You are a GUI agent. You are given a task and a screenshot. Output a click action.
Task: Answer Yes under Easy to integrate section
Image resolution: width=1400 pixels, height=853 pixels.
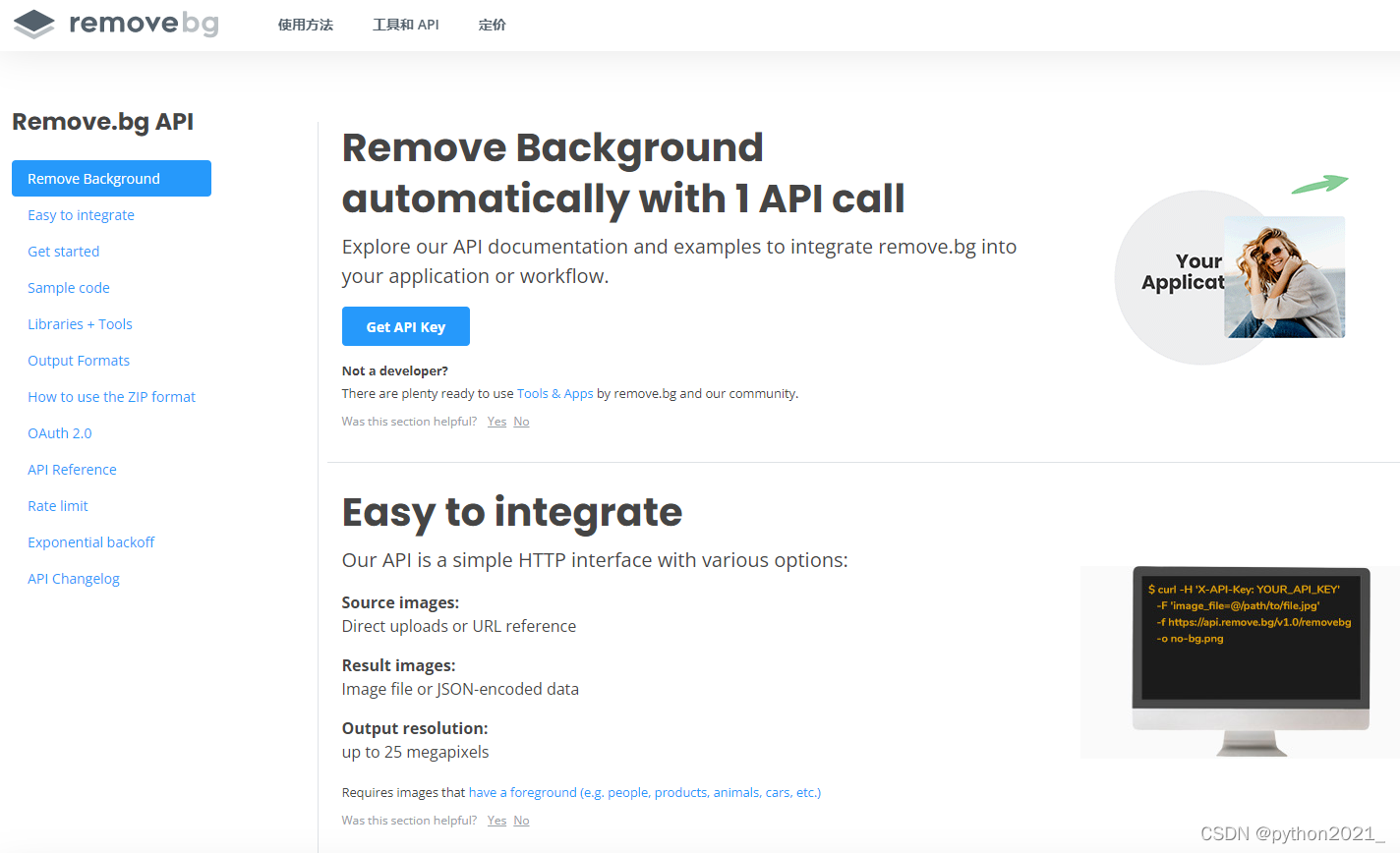(496, 821)
